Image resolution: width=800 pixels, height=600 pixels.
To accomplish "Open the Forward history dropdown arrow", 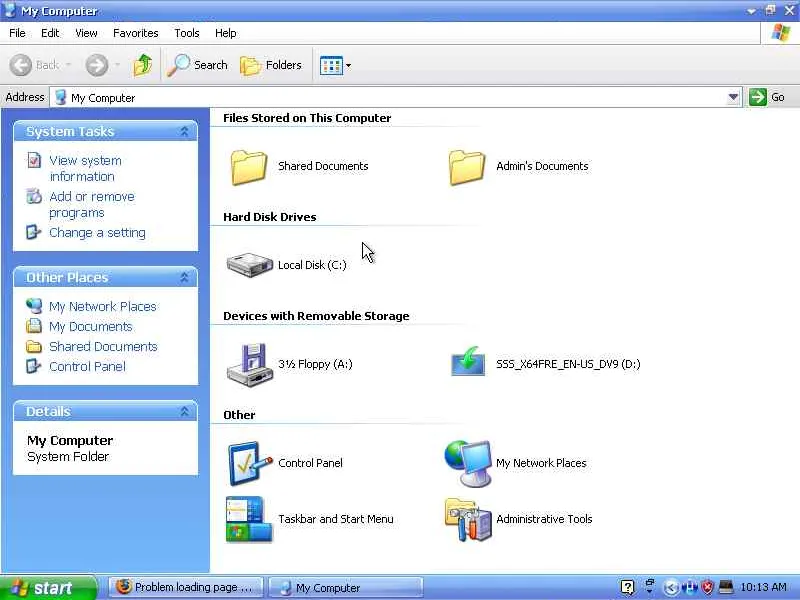I will click(x=117, y=65).
